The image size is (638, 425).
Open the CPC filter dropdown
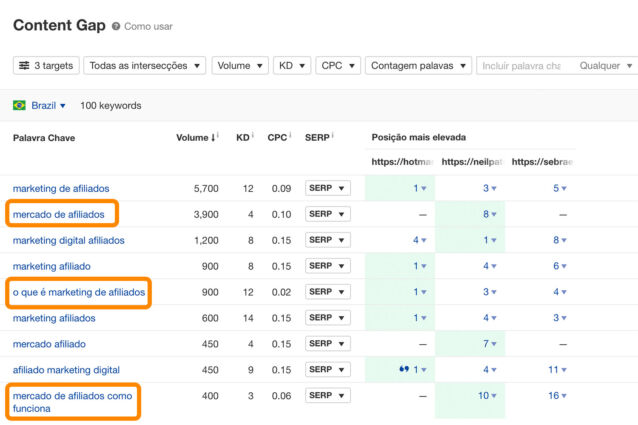337,66
